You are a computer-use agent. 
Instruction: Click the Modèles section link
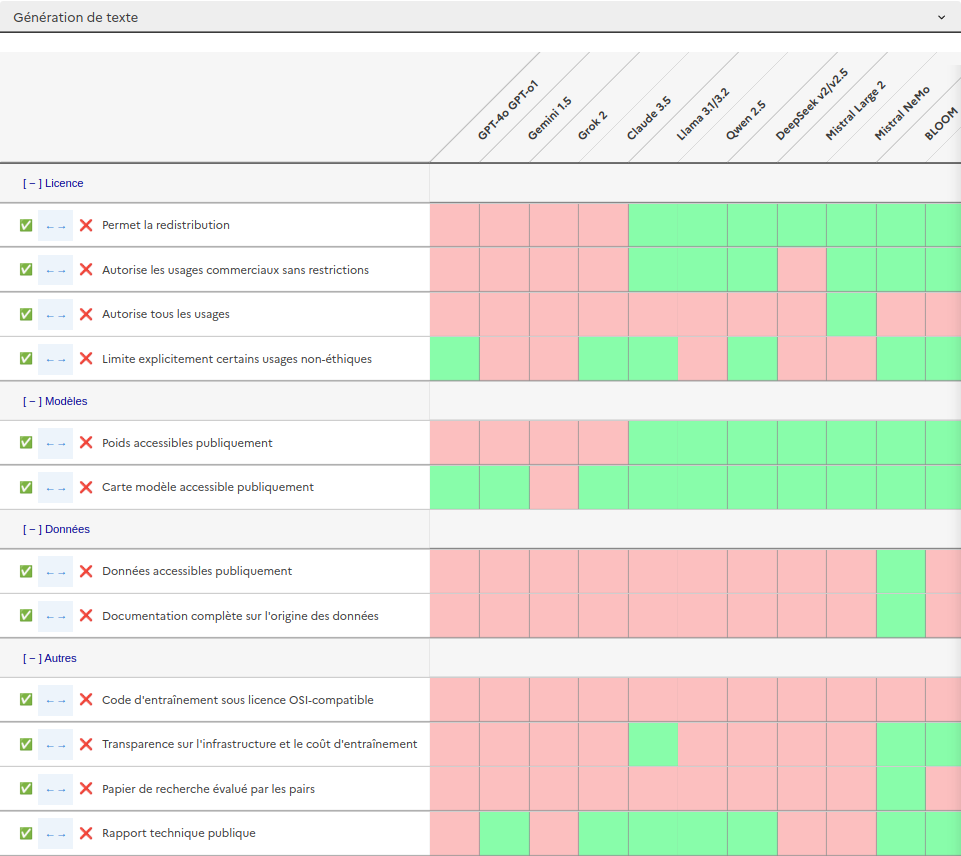click(55, 401)
